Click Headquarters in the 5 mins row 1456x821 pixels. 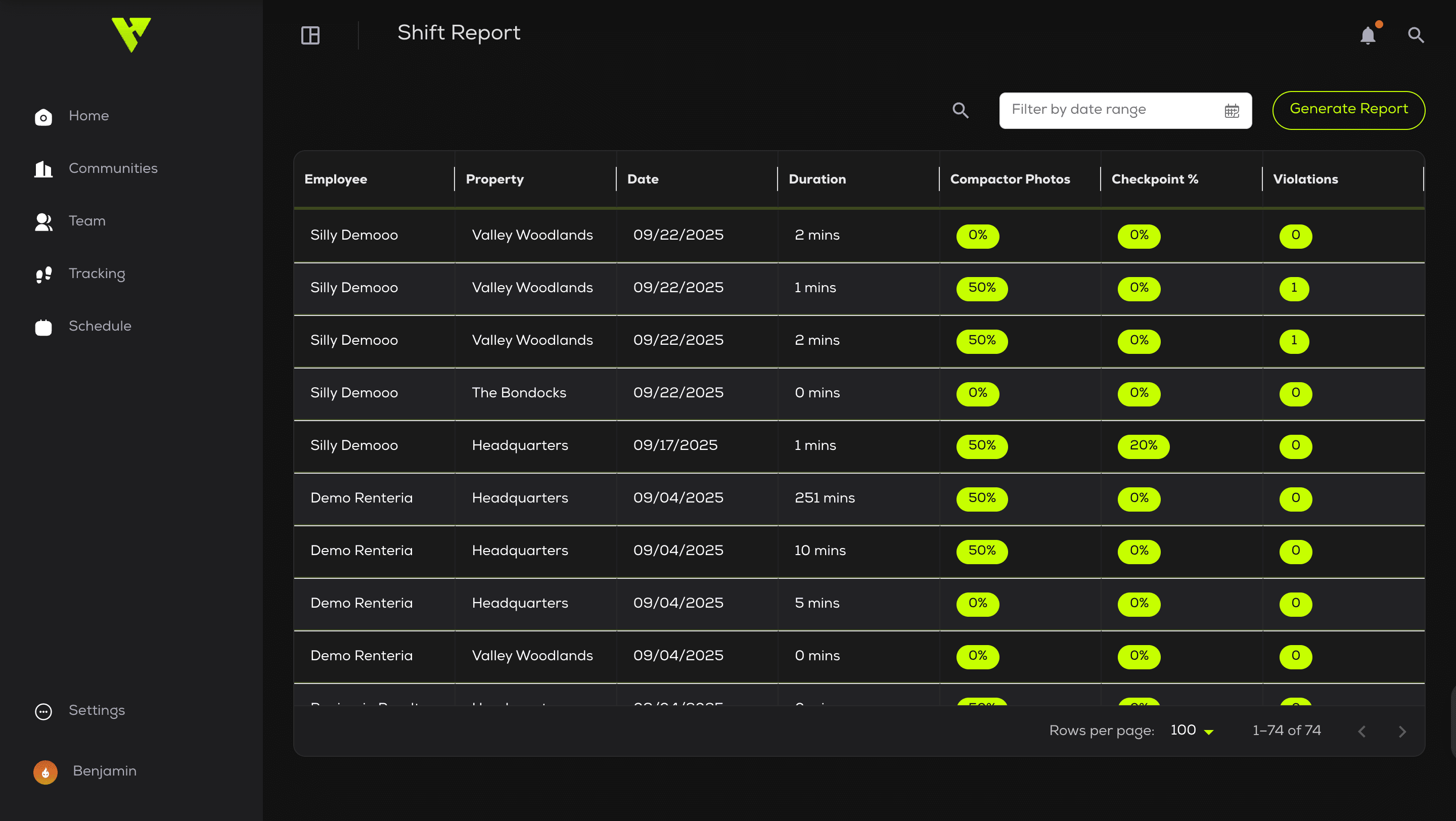[x=519, y=604]
